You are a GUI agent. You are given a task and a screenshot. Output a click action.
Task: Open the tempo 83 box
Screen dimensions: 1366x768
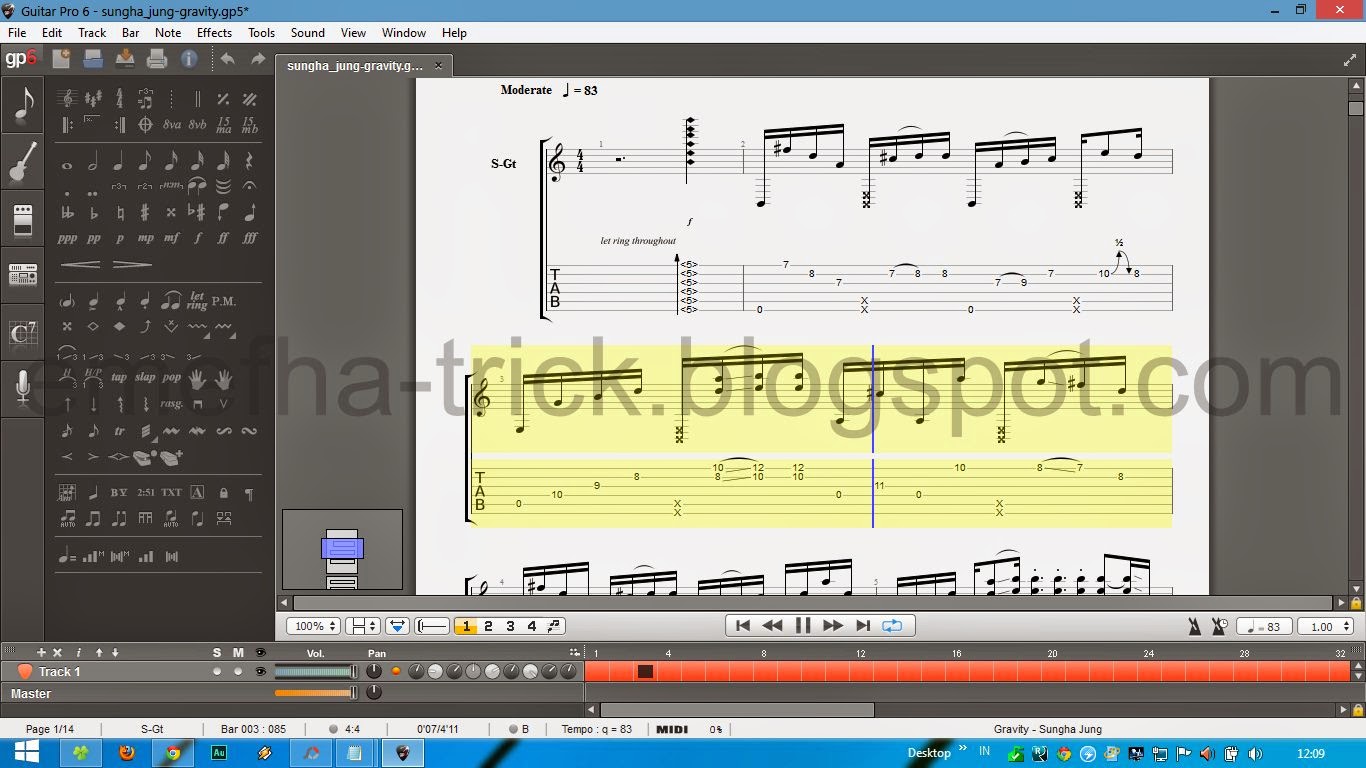click(1263, 626)
